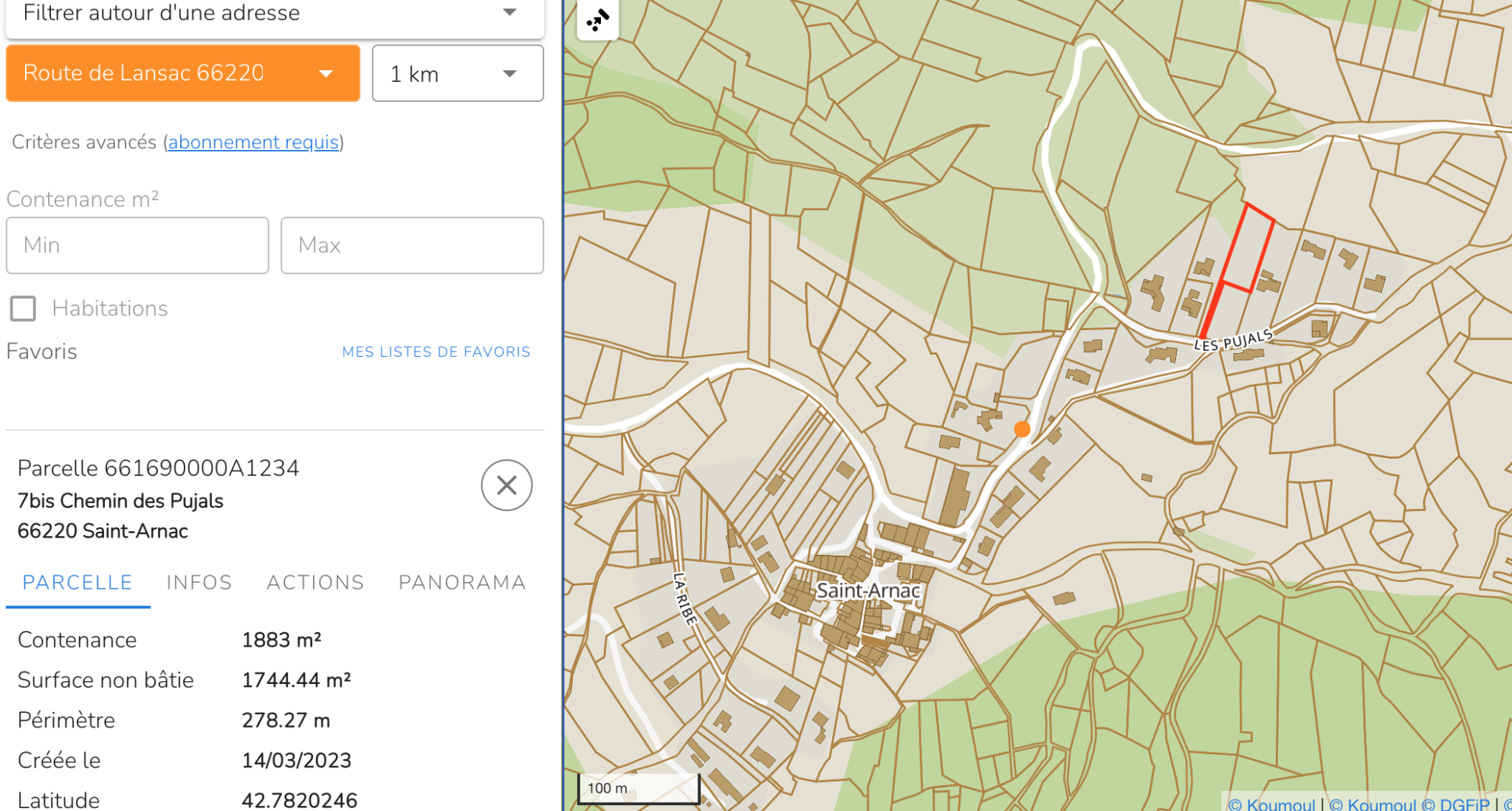Open the abonnement requis link
Image resolution: width=1512 pixels, height=811 pixels.
(x=253, y=142)
